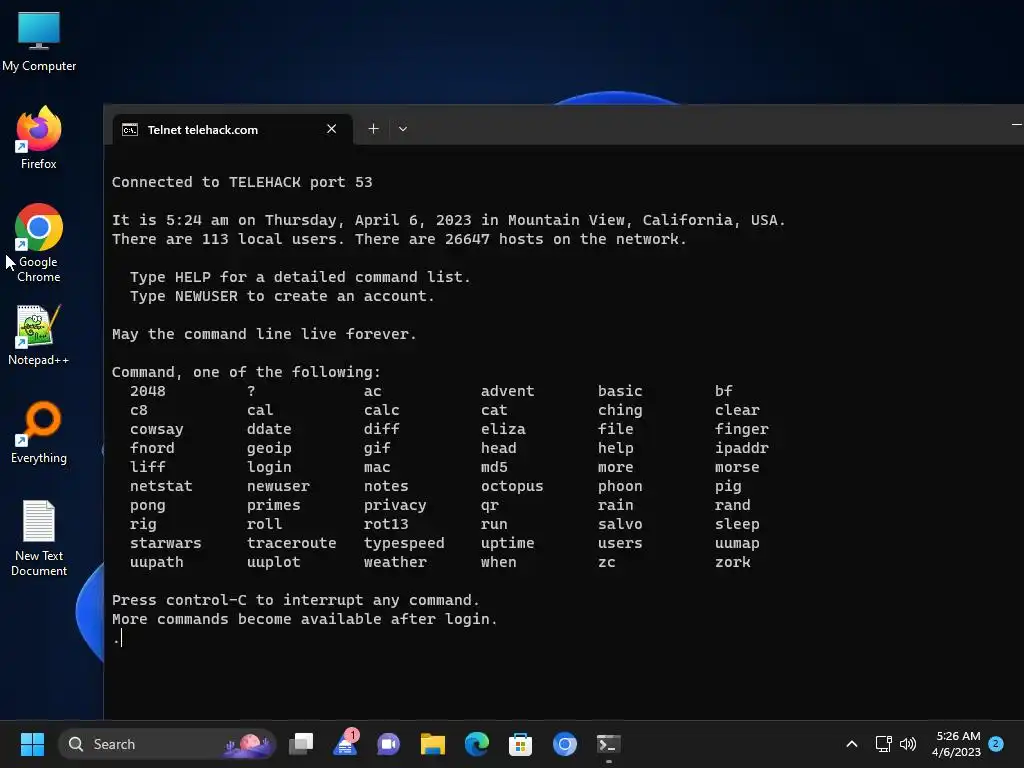The image size is (1024, 768).
Task: Click the 'salvo' command text
Action: [620, 524]
